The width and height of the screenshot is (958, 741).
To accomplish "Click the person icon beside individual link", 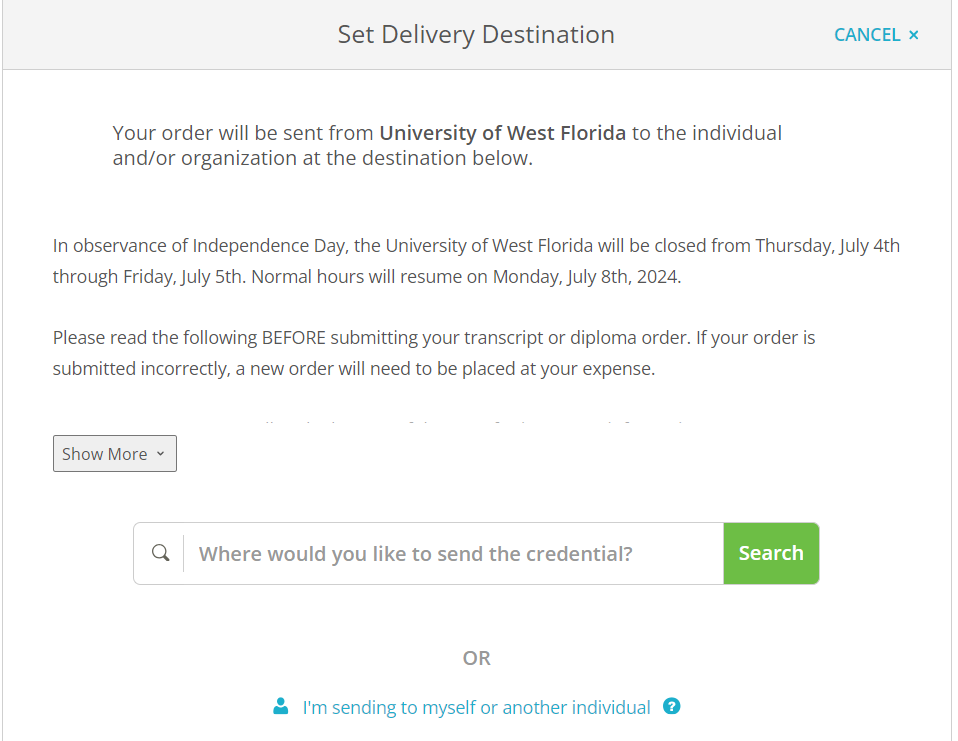I will [x=280, y=706].
